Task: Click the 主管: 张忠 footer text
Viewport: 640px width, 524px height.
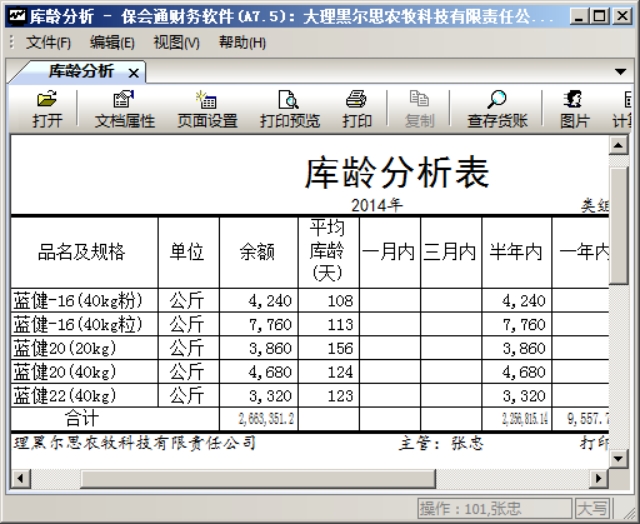Action: pyautogui.click(x=441, y=443)
